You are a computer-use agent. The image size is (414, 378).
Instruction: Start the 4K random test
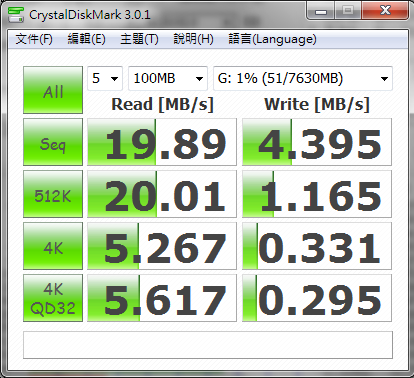click(53, 246)
